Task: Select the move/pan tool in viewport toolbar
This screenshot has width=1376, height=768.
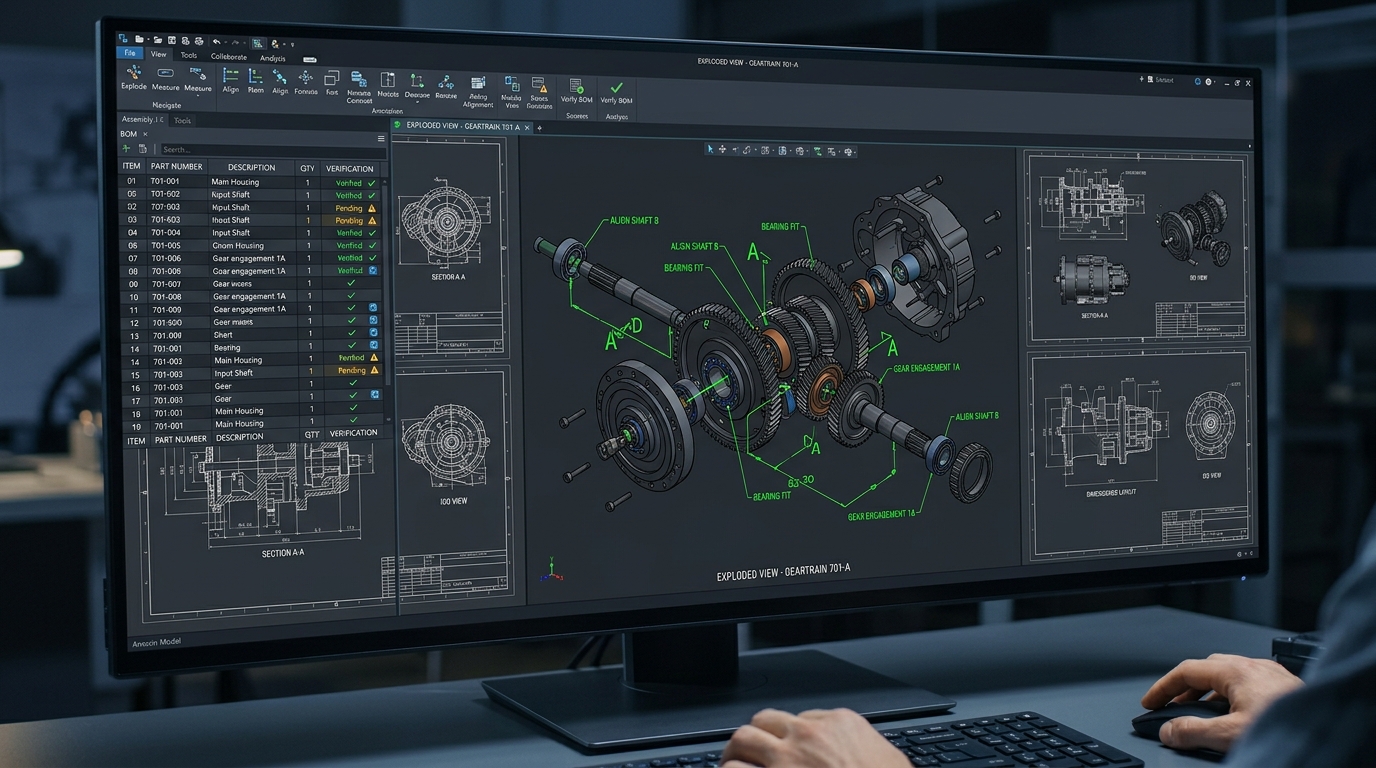Action: point(723,150)
